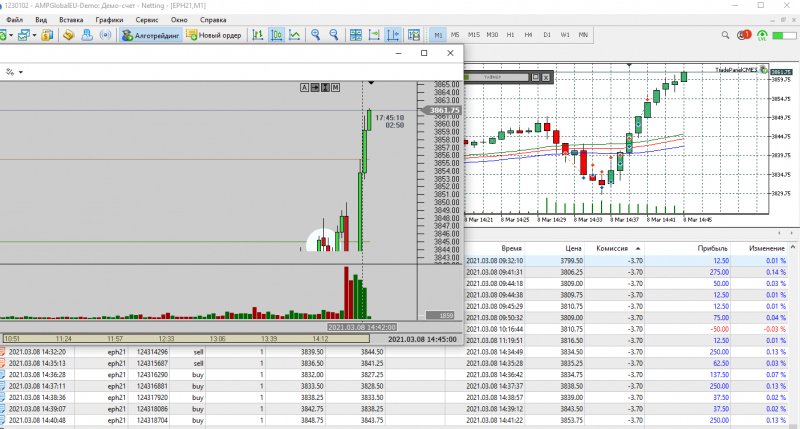Viewport: 800px width, 429px height.
Task: Open the Сервис menu
Action: click(147, 20)
